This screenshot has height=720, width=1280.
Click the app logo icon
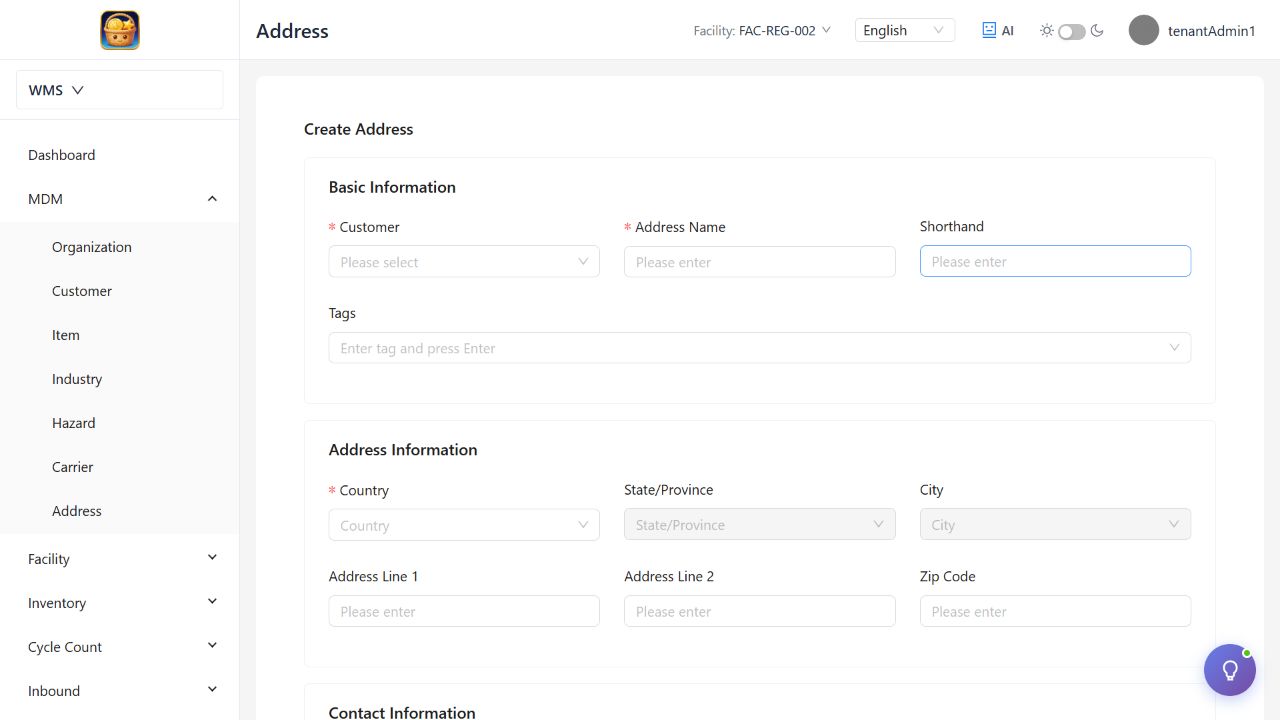(120, 30)
